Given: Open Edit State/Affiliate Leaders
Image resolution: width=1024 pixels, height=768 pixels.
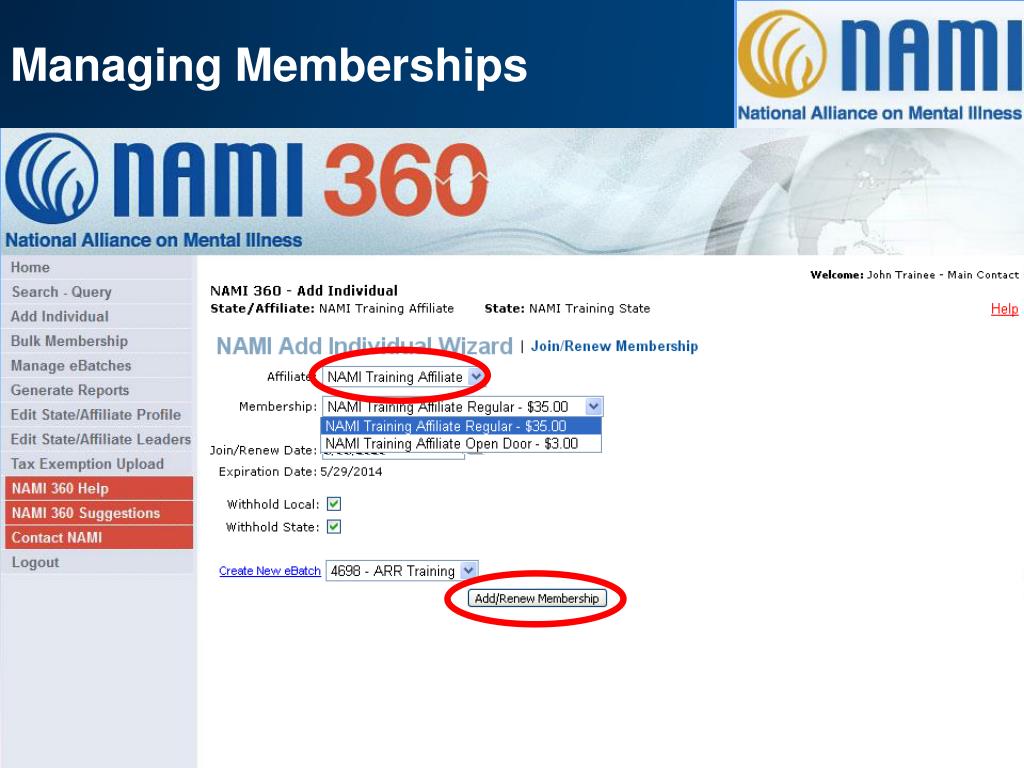Looking at the screenshot, I should click(101, 439).
